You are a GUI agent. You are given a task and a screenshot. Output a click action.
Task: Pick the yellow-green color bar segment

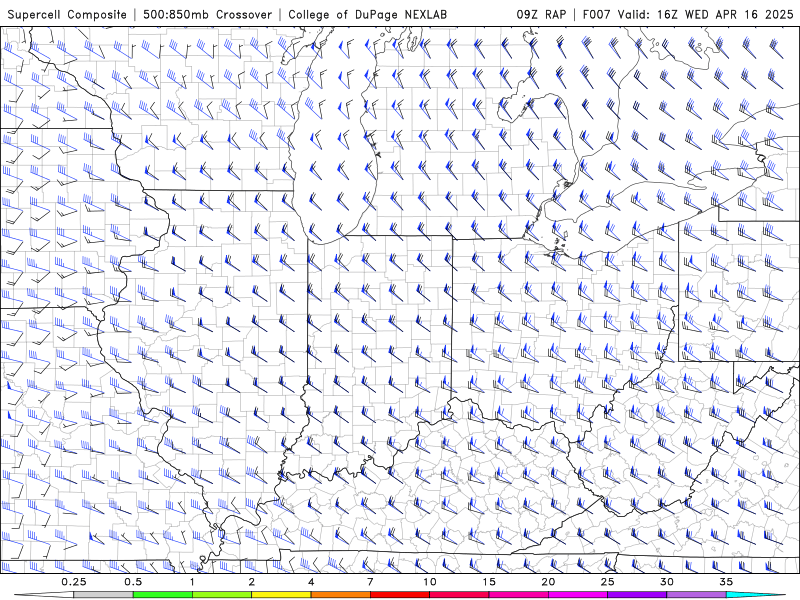(x=222, y=595)
